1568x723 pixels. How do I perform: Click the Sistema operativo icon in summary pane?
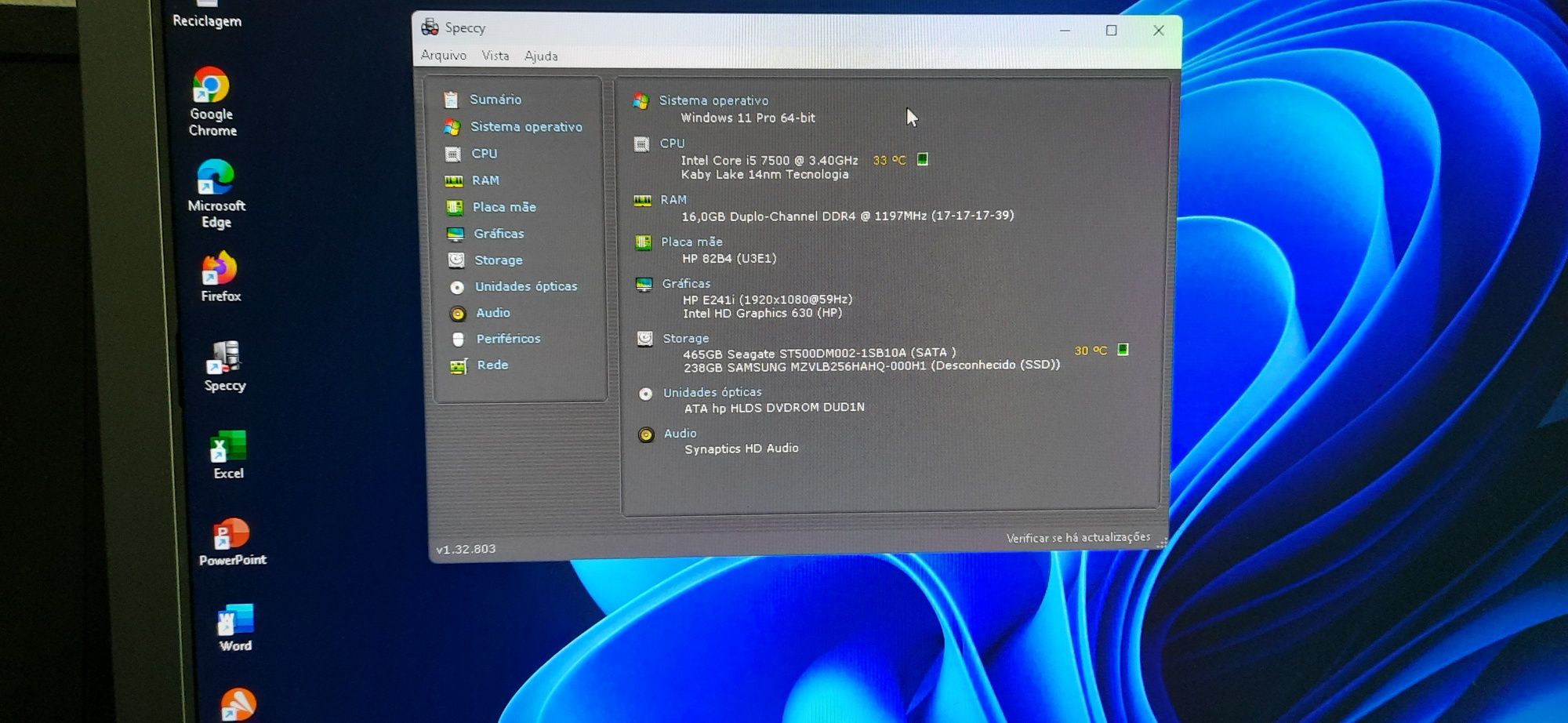641,101
